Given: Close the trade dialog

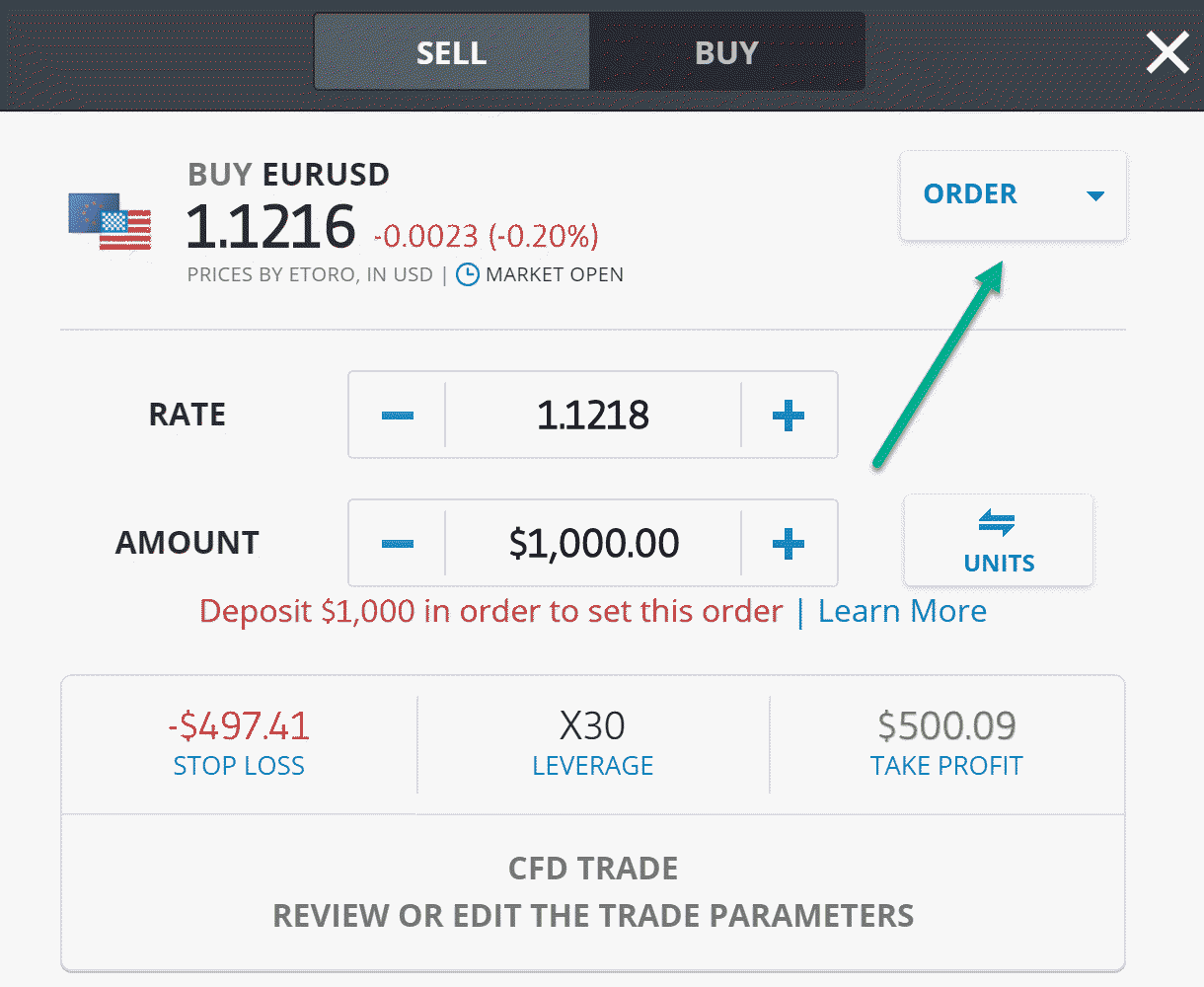Looking at the screenshot, I should (1167, 52).
